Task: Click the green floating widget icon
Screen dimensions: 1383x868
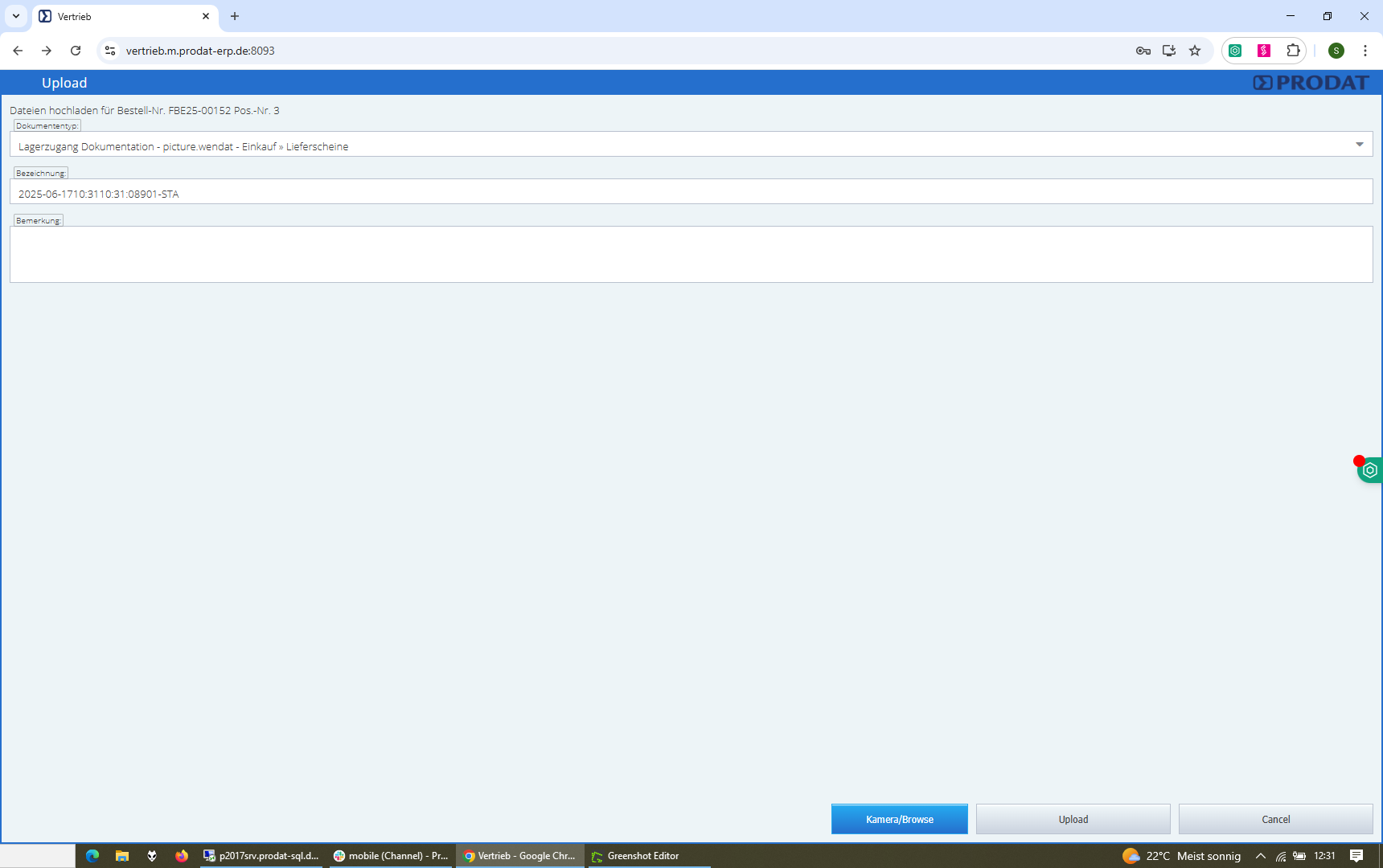Action: click(1370, 470)
